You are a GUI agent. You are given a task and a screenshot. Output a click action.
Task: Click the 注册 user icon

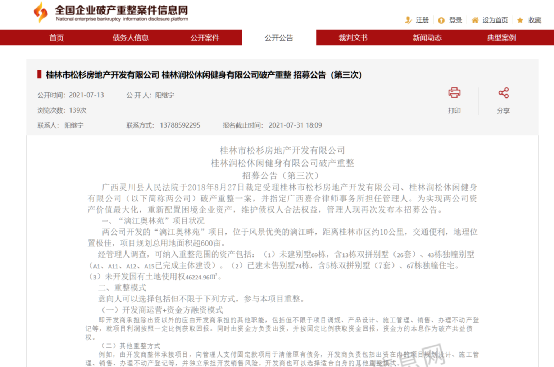408,20
